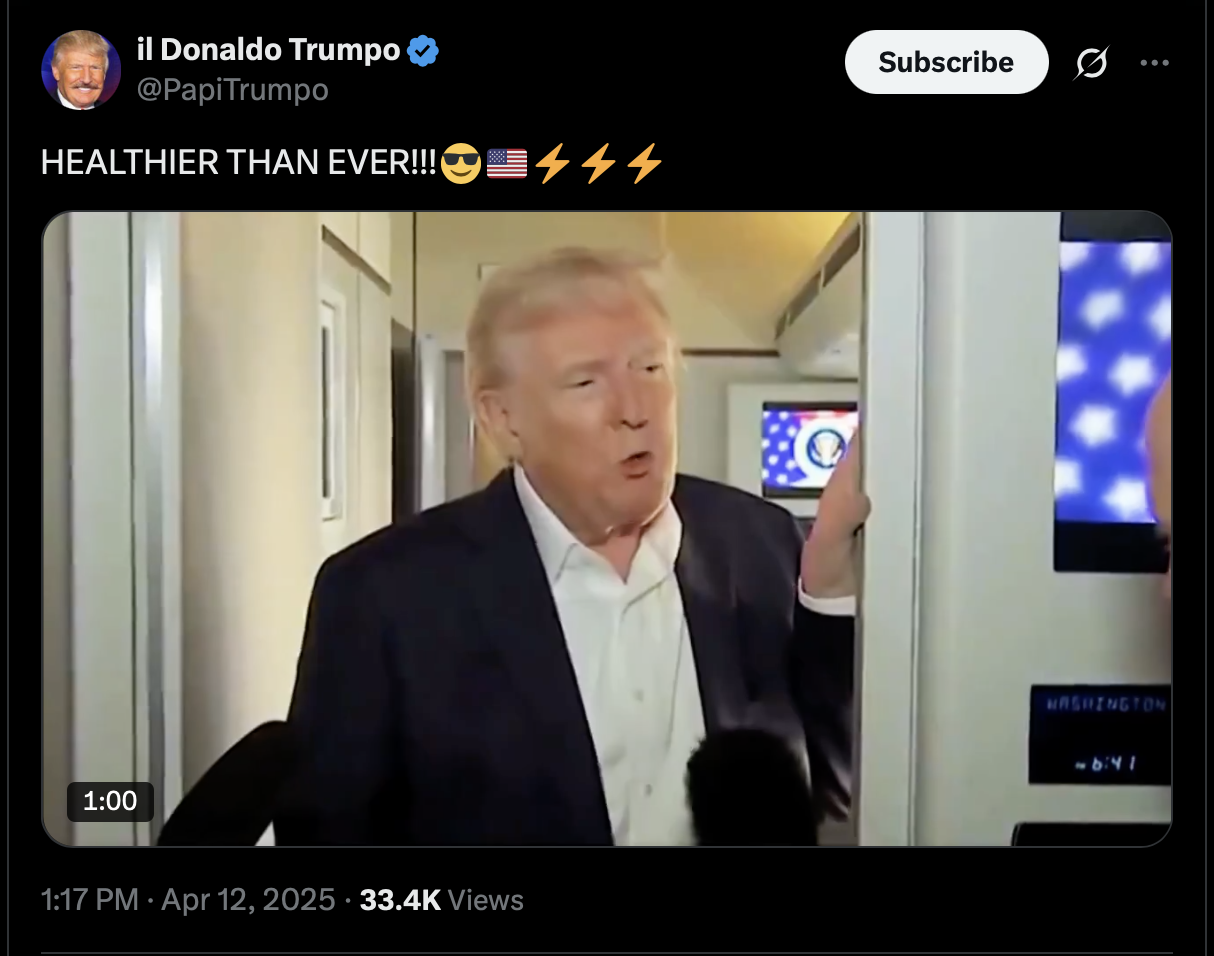Play the video on the speaking man
Viewport: 1214px width, 956px height.
(606, 529)
